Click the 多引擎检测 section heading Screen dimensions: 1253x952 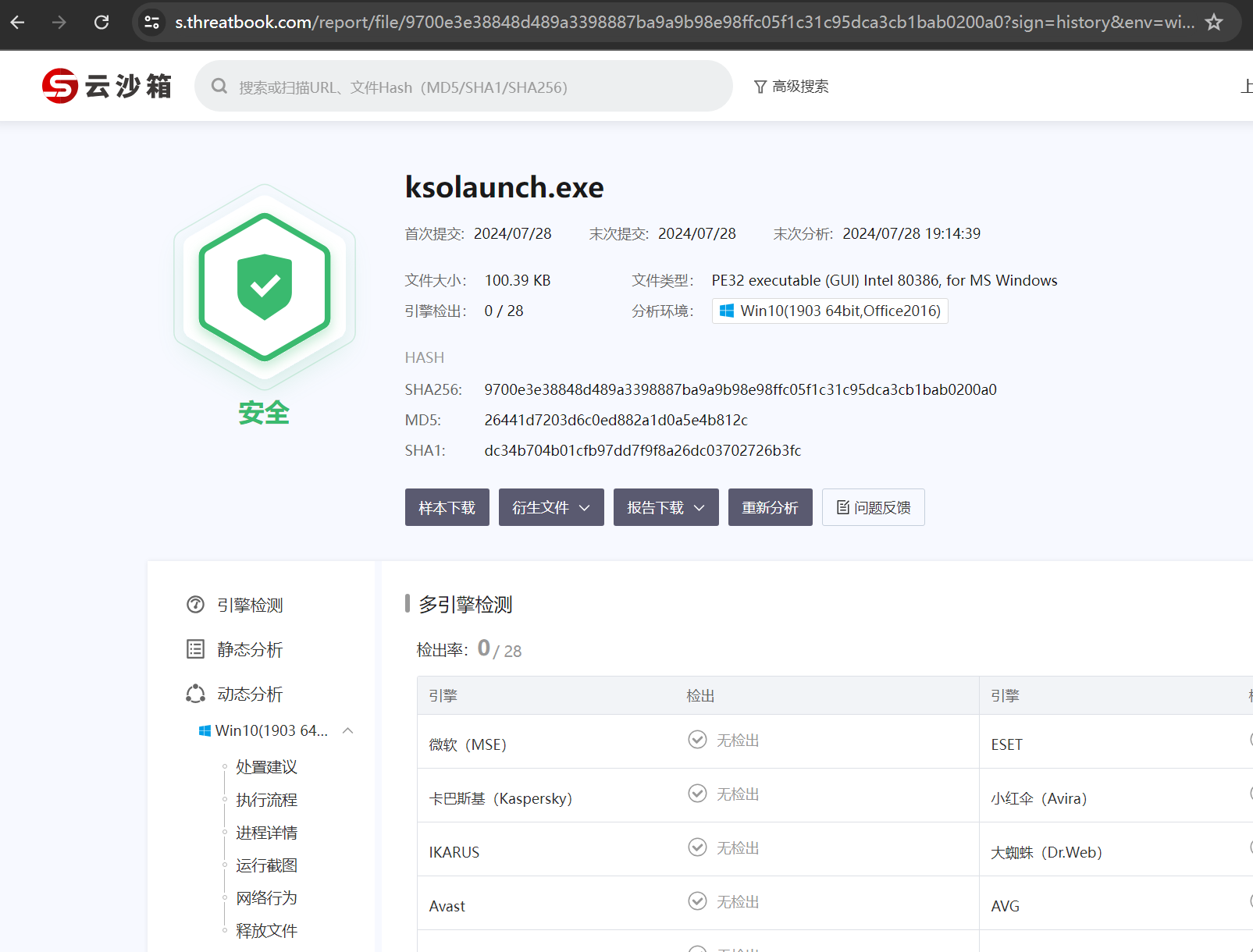465,605
